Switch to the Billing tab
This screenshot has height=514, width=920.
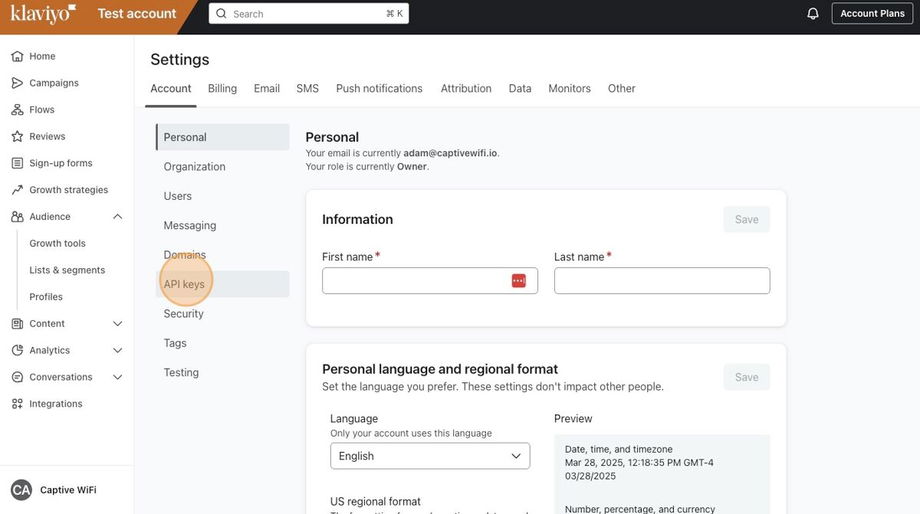[x=222, y=88]
